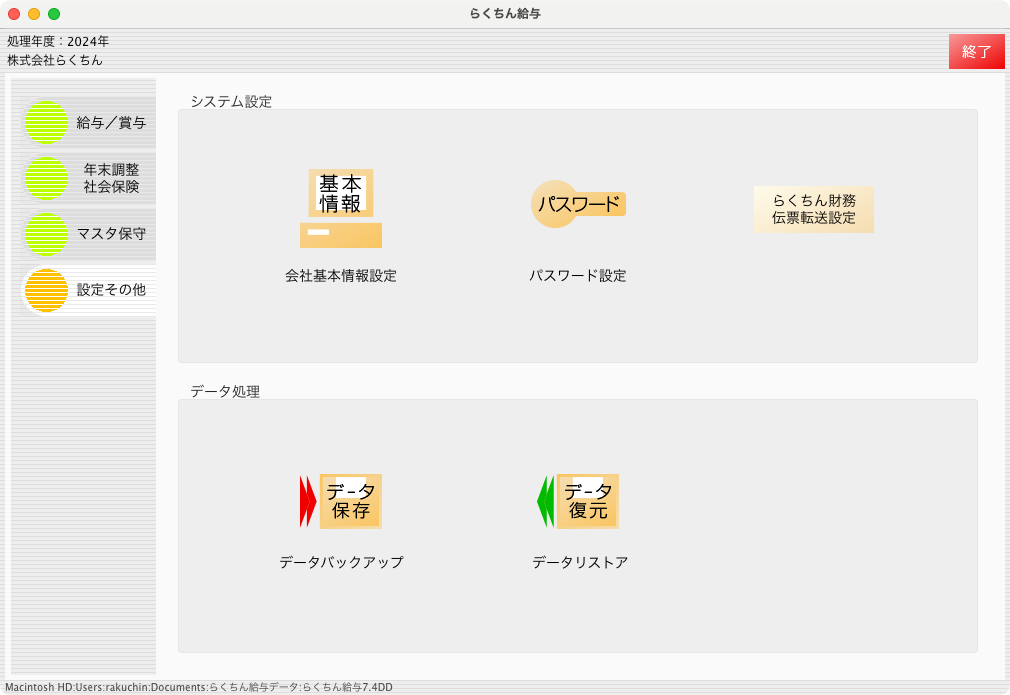Launch データリストア (データ復元) icon
This screenshot has height=695, width=1010.
click(578, 501)
